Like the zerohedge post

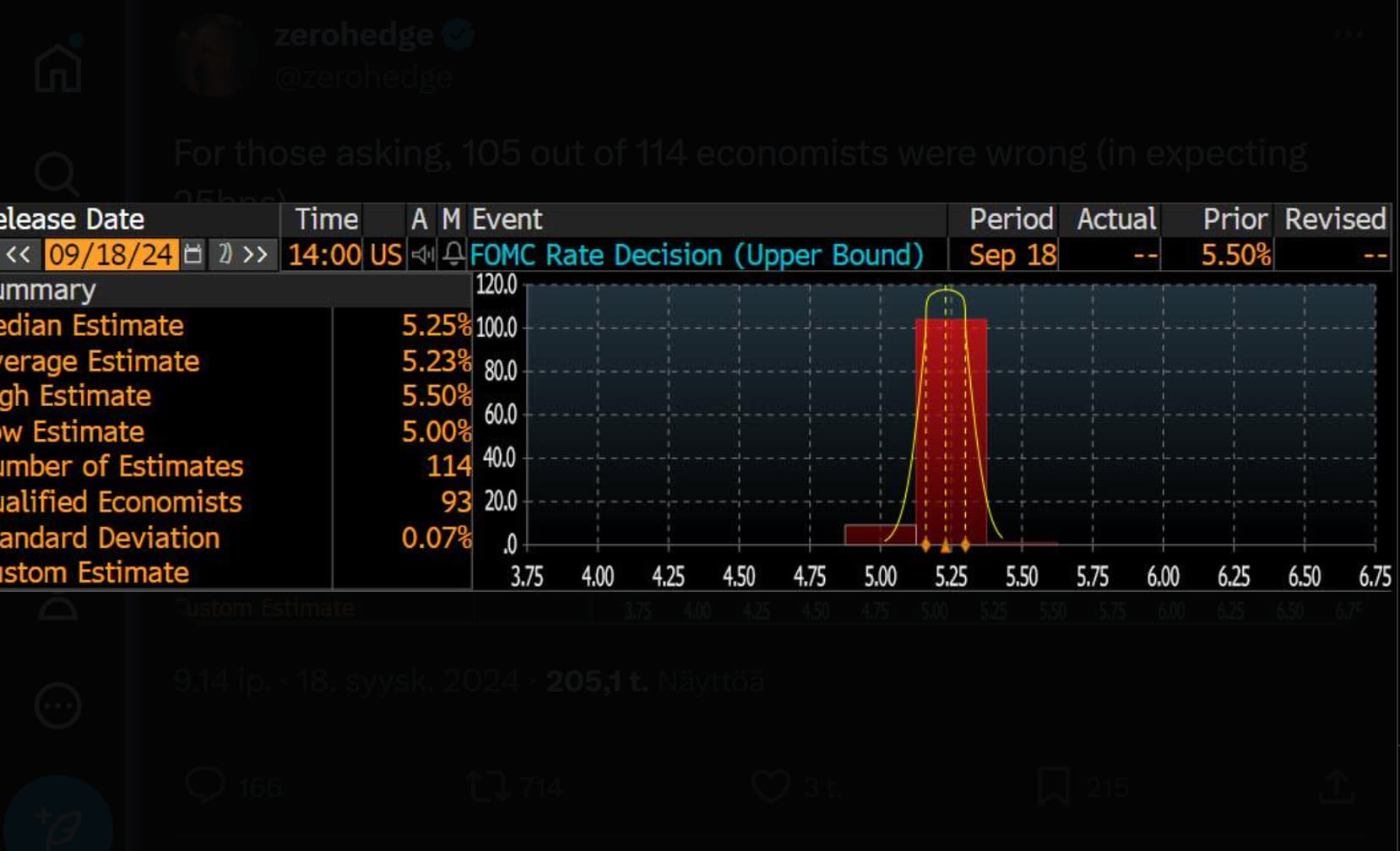point(771,786)
